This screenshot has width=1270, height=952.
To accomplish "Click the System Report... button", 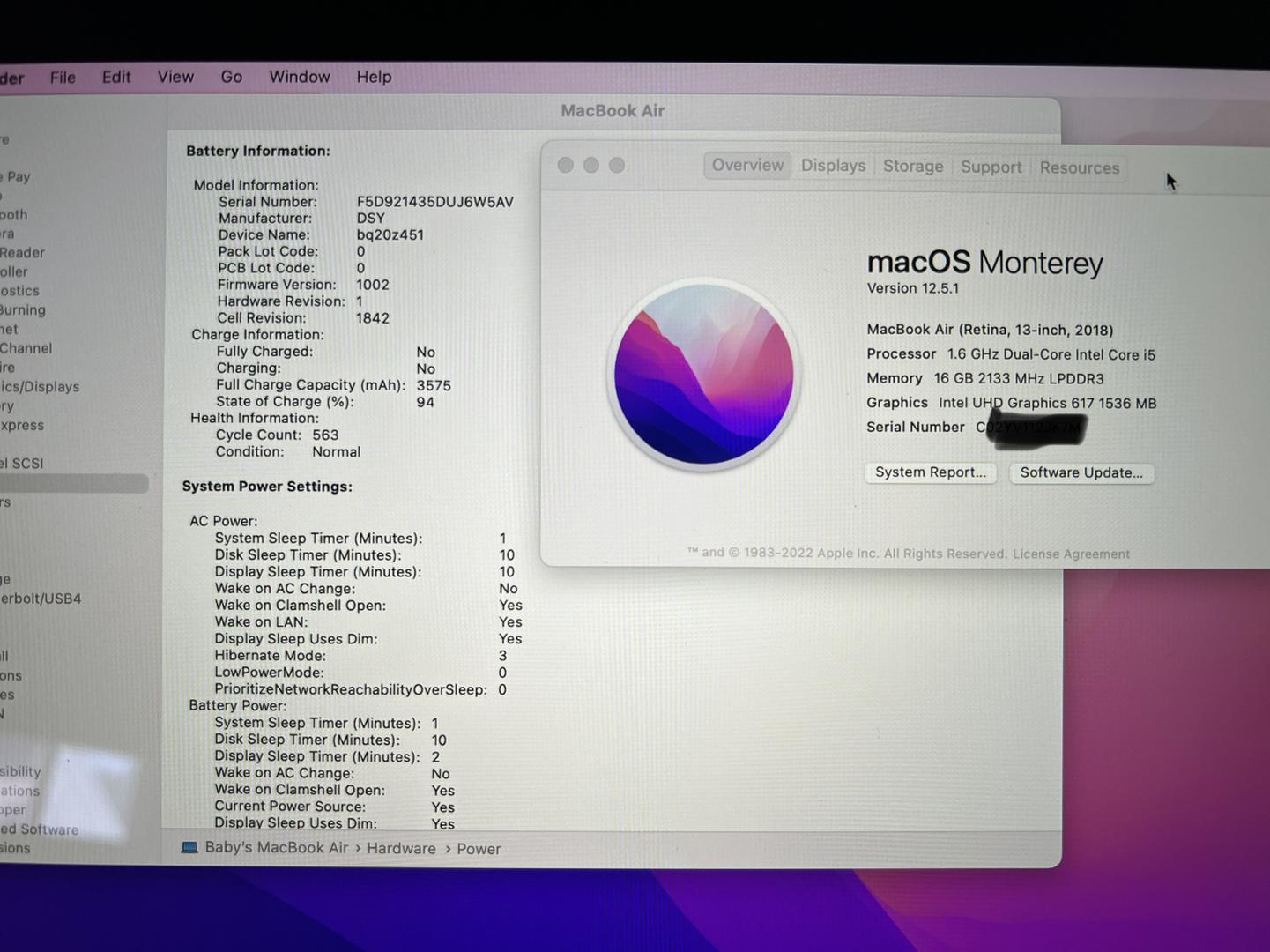I will click(931, 472).
